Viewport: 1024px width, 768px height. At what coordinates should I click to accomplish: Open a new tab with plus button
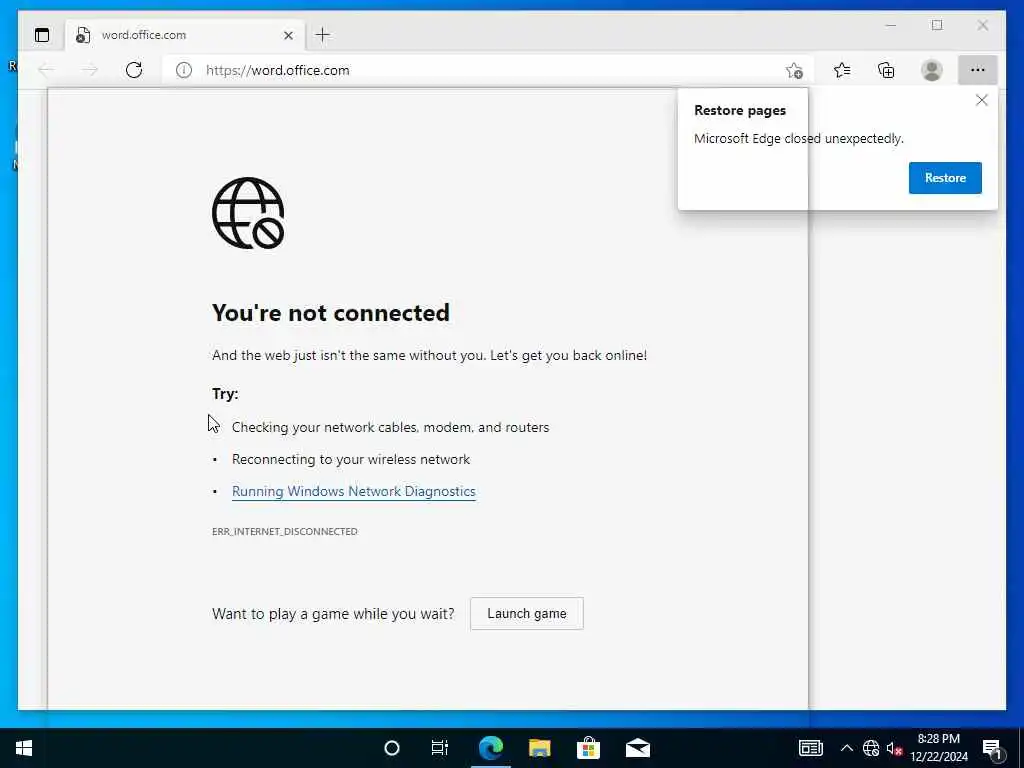click(x=323, y=35)
